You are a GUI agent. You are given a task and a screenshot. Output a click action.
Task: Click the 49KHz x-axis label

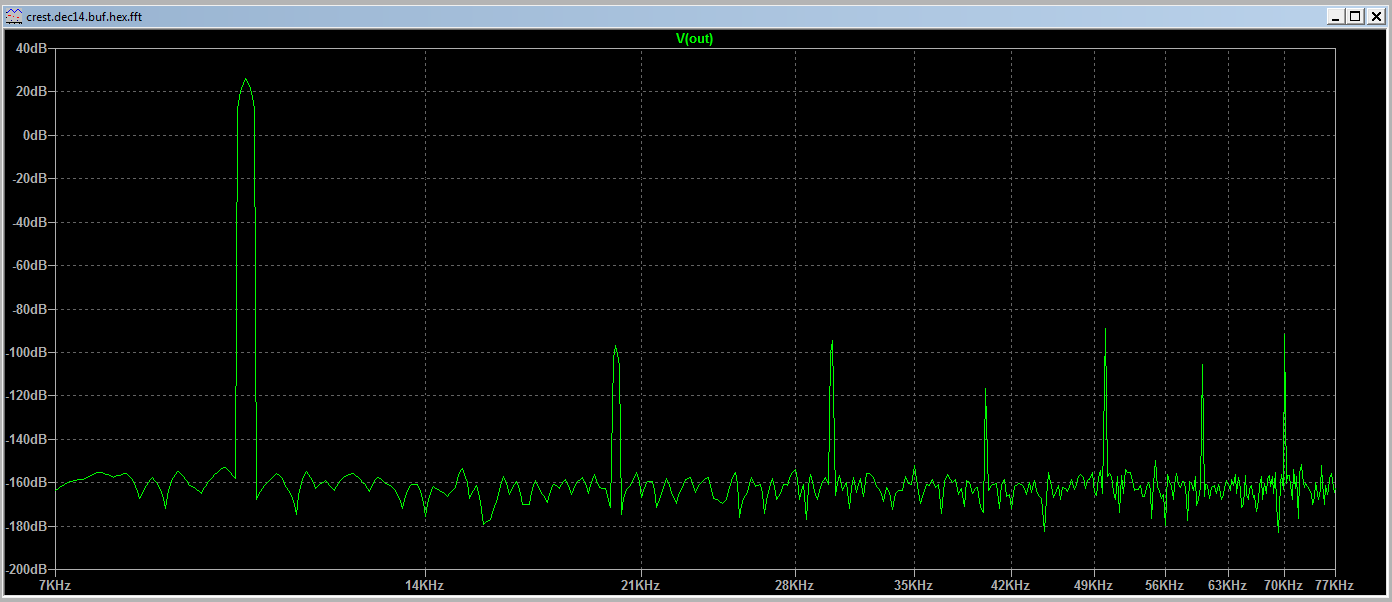pos(1093,585)
